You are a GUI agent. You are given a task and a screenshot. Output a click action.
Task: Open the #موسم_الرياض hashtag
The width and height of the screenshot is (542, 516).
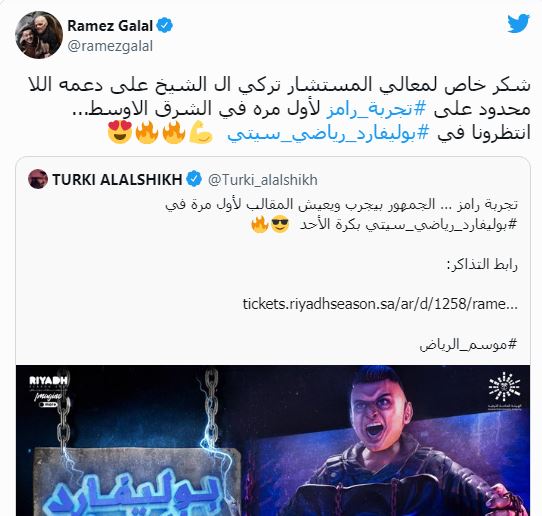[x=469, y=345]
